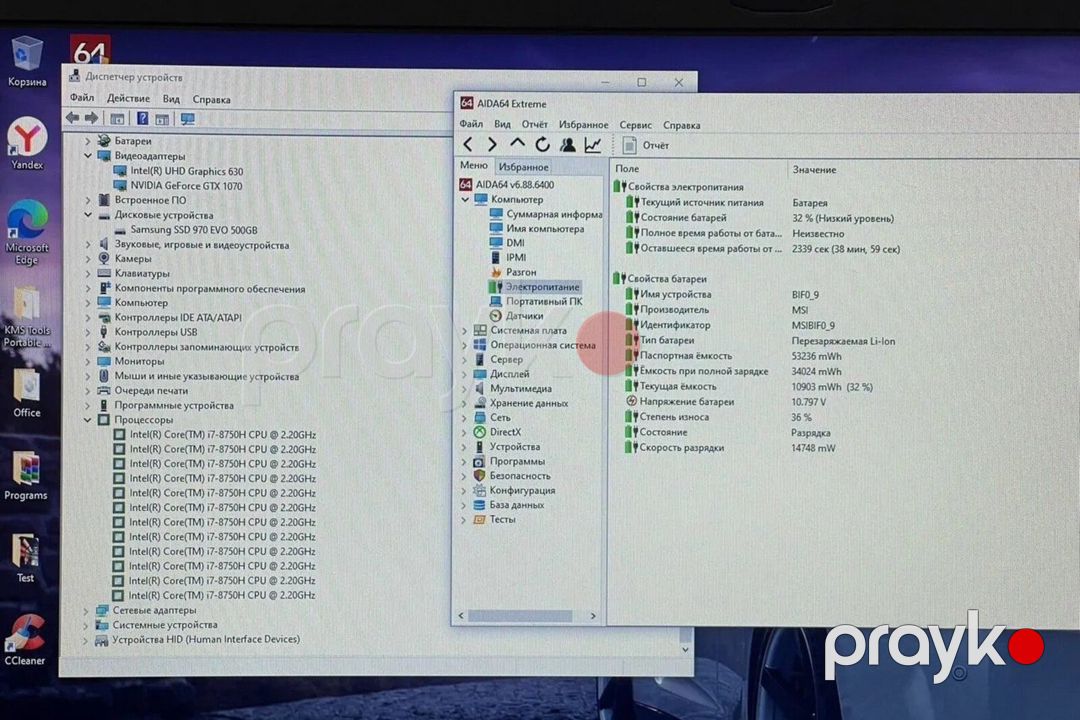Collapse Видеоадаптеры in Device Manager

(x=87, y=156)
